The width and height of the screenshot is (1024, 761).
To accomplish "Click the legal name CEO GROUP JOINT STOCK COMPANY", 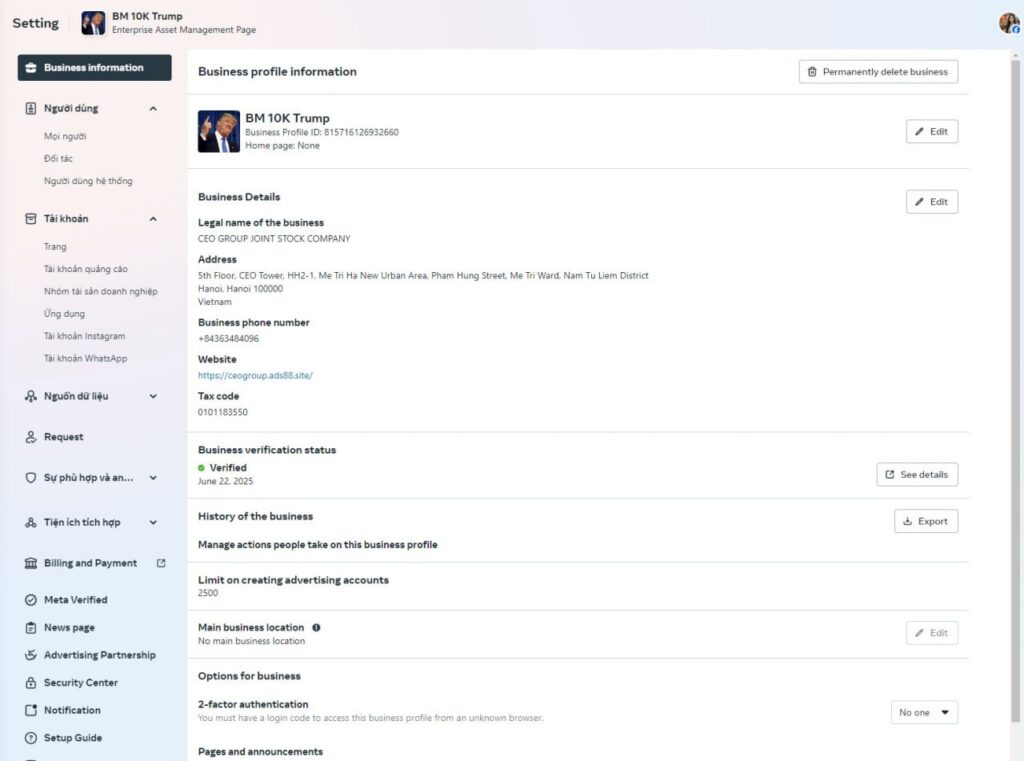I will pyautogui.click(x=274, y=238).
